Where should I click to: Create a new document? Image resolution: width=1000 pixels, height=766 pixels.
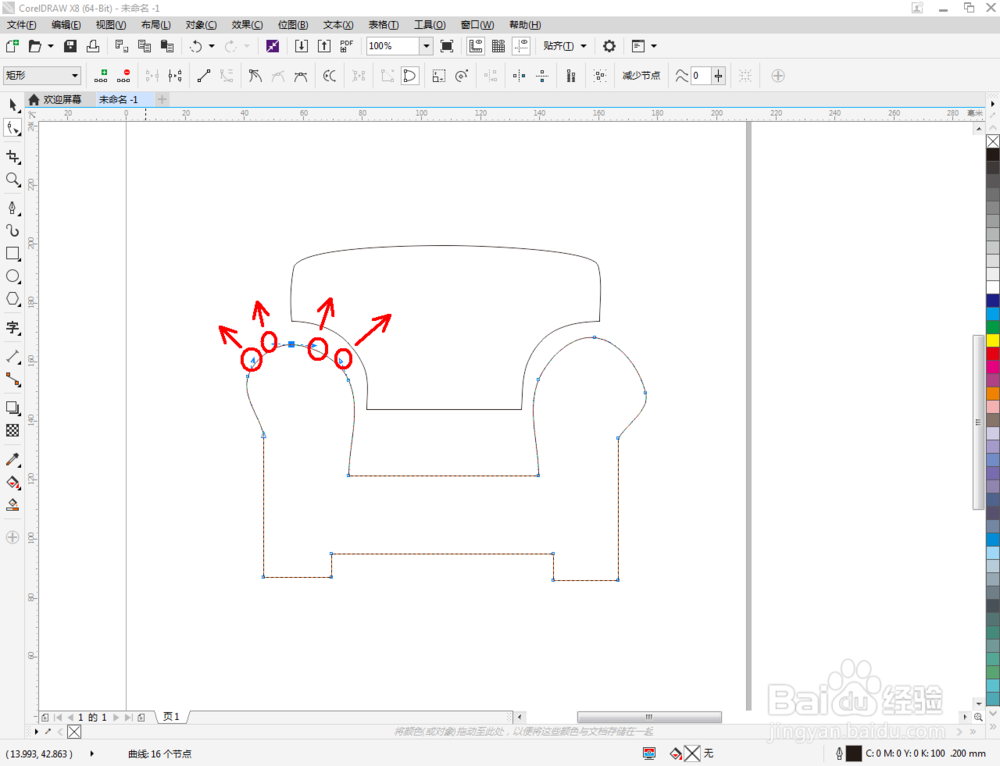[x=12, y=46]
